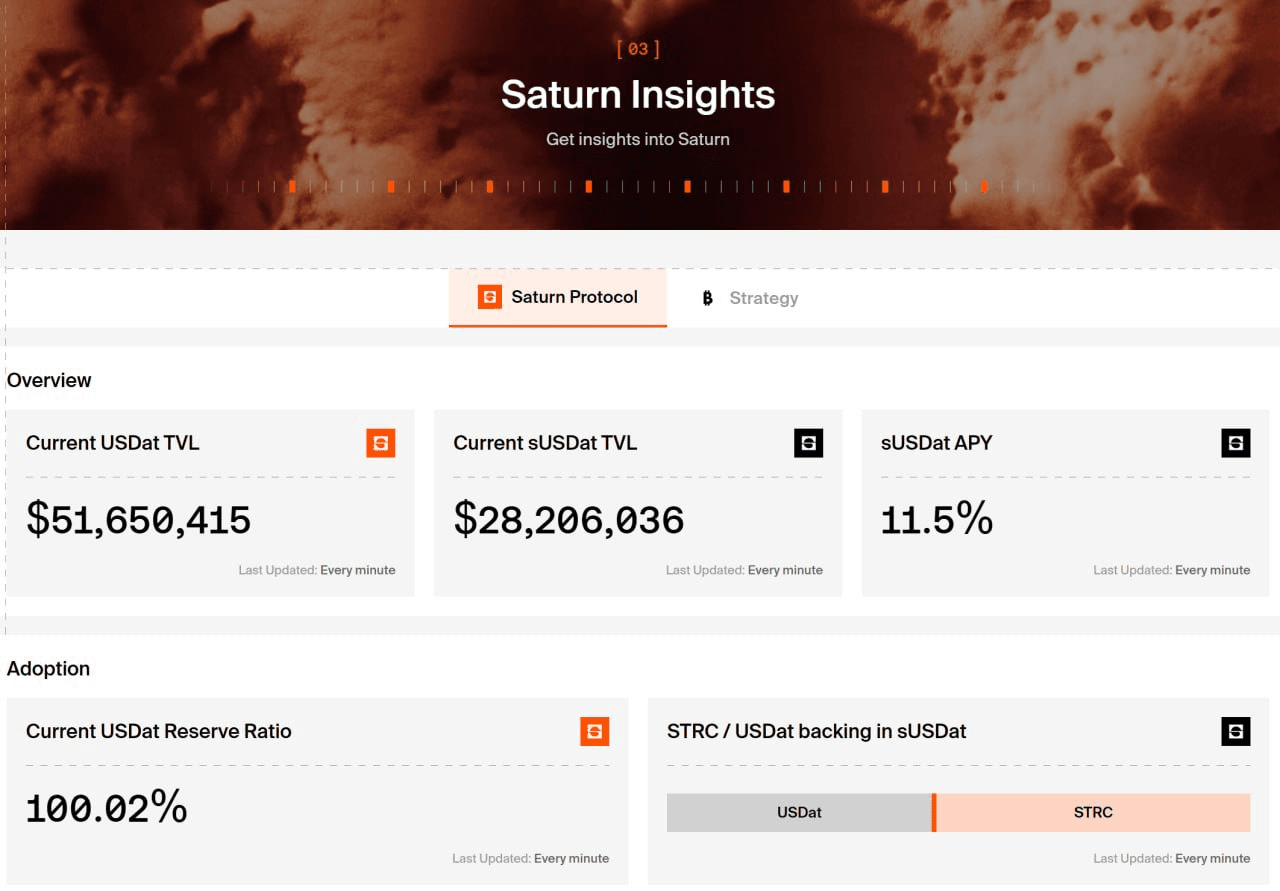1280x891 pixels.
Task: Click the USDat segment of backing bar
Action: click(x=799, y=813)
